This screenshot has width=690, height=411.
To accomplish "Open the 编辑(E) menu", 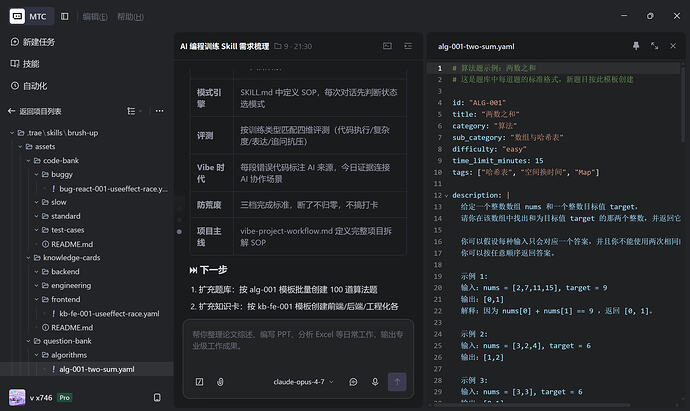I will click(95, 17).
